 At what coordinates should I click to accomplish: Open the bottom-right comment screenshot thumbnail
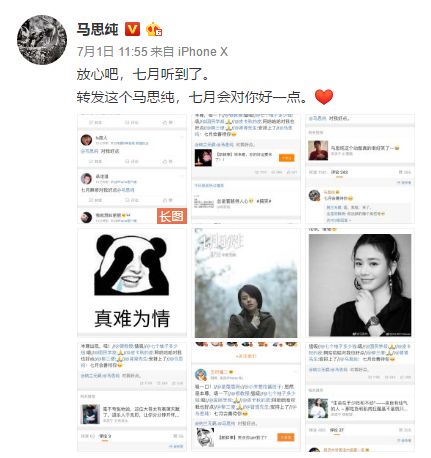click(x=360, y=397)
